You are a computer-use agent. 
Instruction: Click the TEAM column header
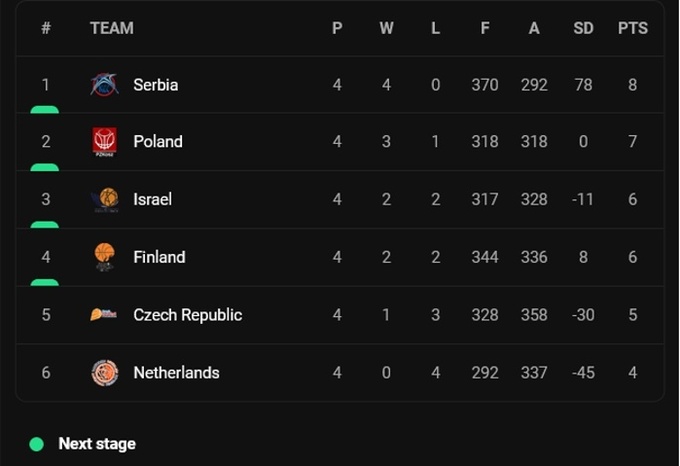point(111,28)
